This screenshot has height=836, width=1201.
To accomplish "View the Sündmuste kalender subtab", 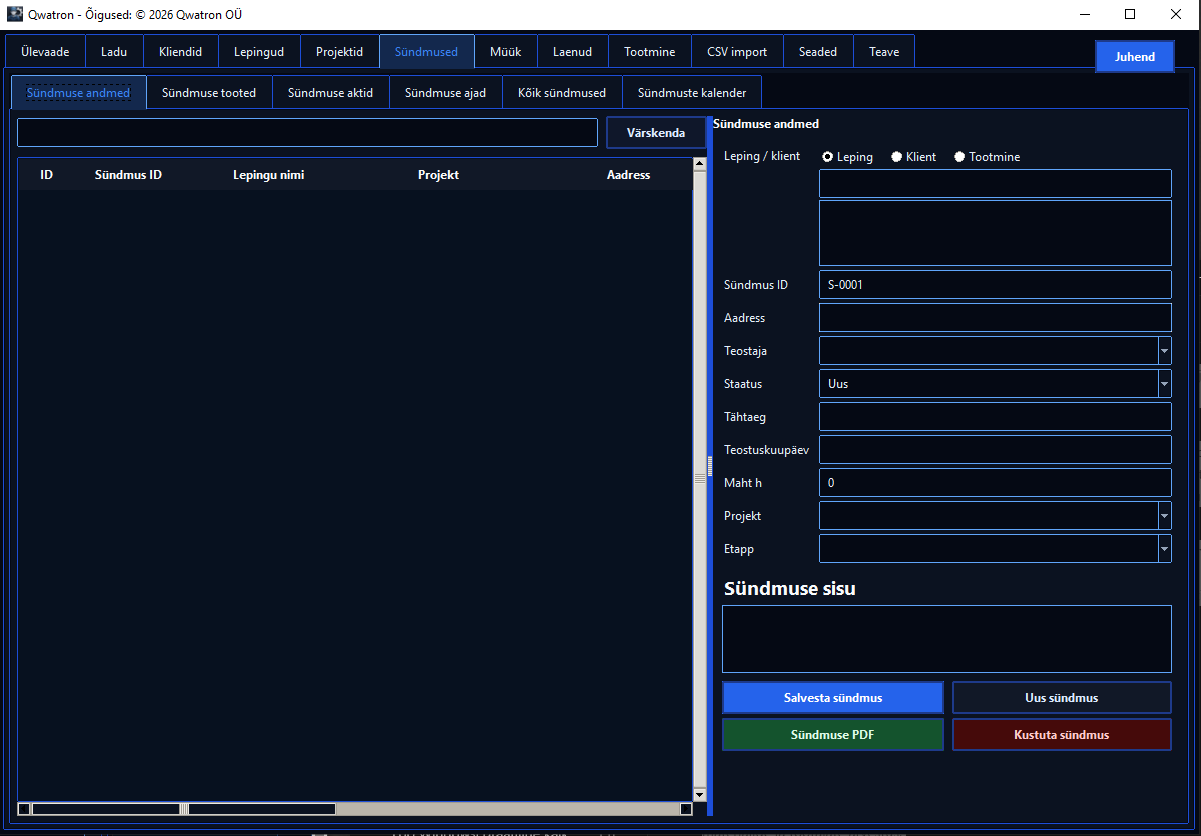I will point(692,93).
